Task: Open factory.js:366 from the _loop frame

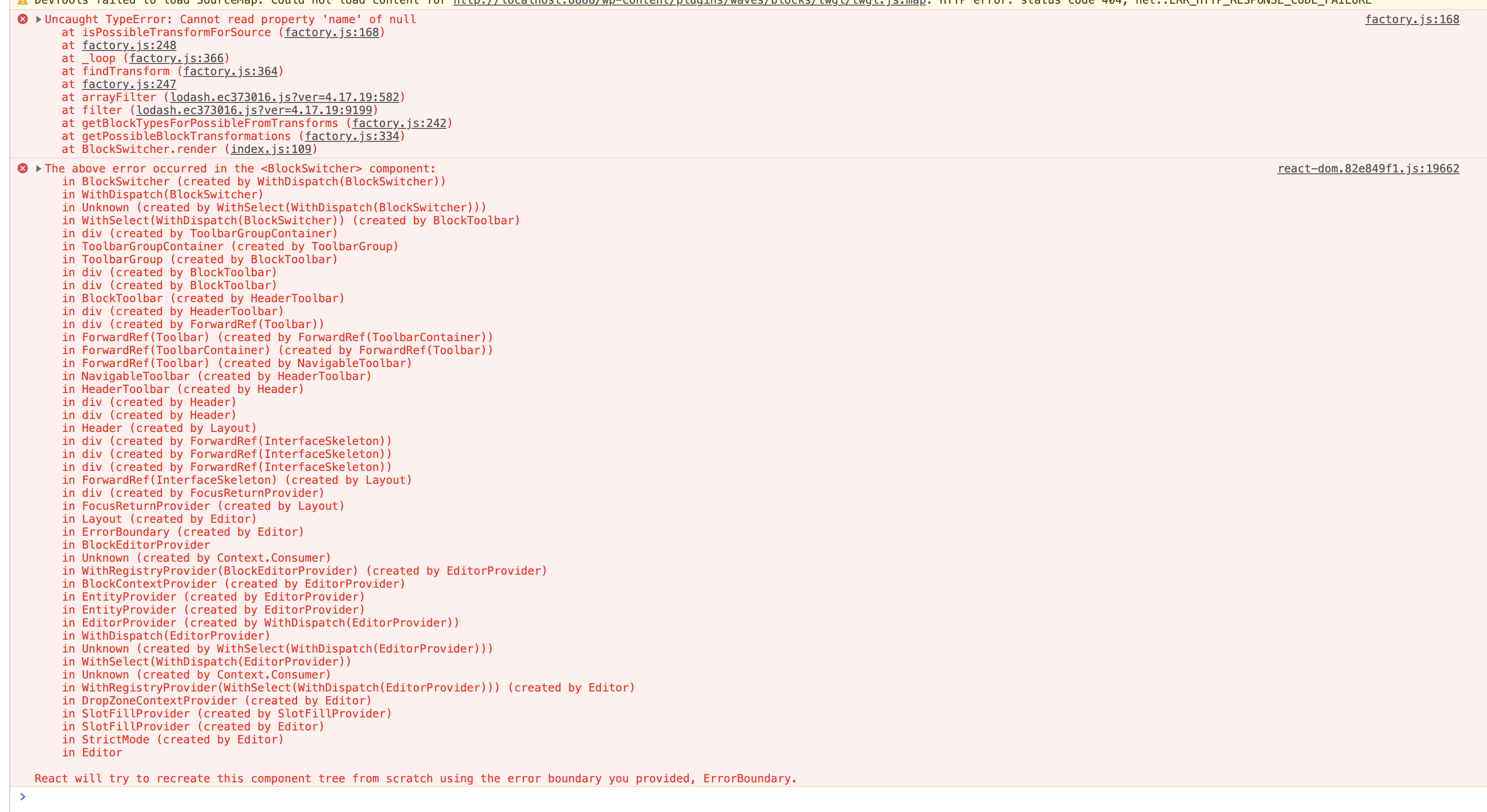Action: click(178, 58)
